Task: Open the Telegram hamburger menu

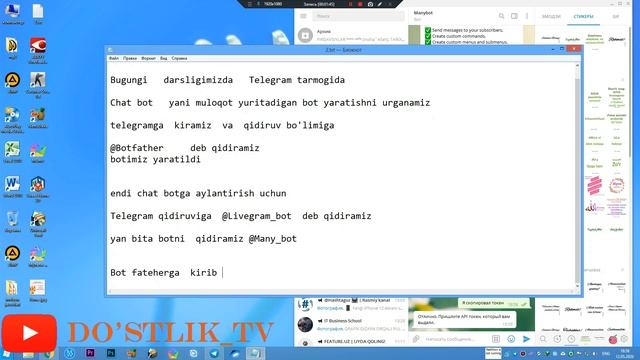Action: [x=303, y=16]
